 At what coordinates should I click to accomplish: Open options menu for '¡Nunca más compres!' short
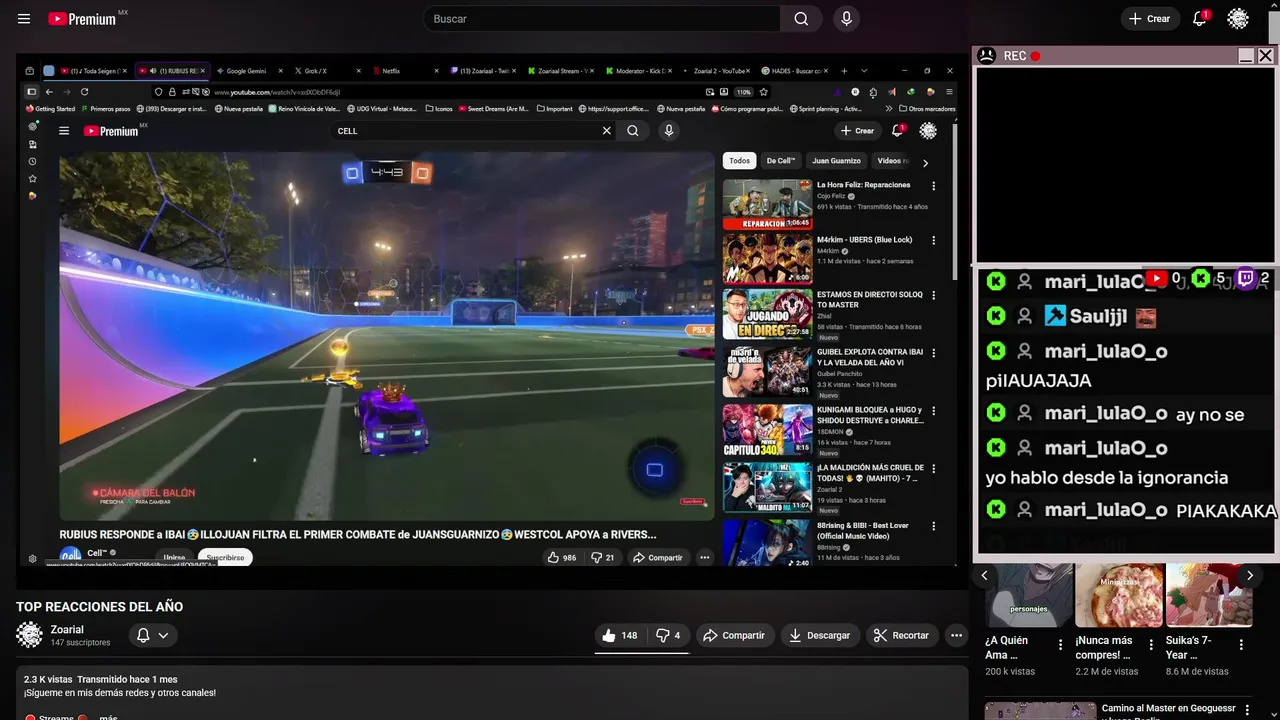[x=1151, y=645]
